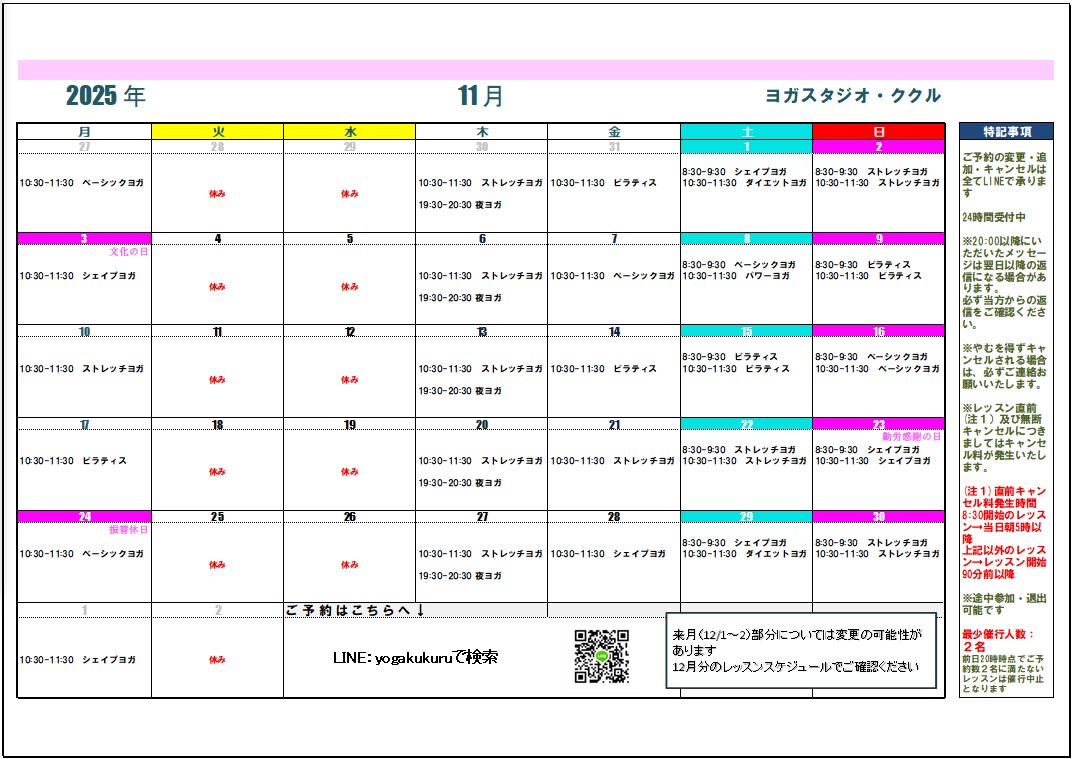Select the 火 yellow column header
1072x759 pixels.
click(x=217, y=131)
